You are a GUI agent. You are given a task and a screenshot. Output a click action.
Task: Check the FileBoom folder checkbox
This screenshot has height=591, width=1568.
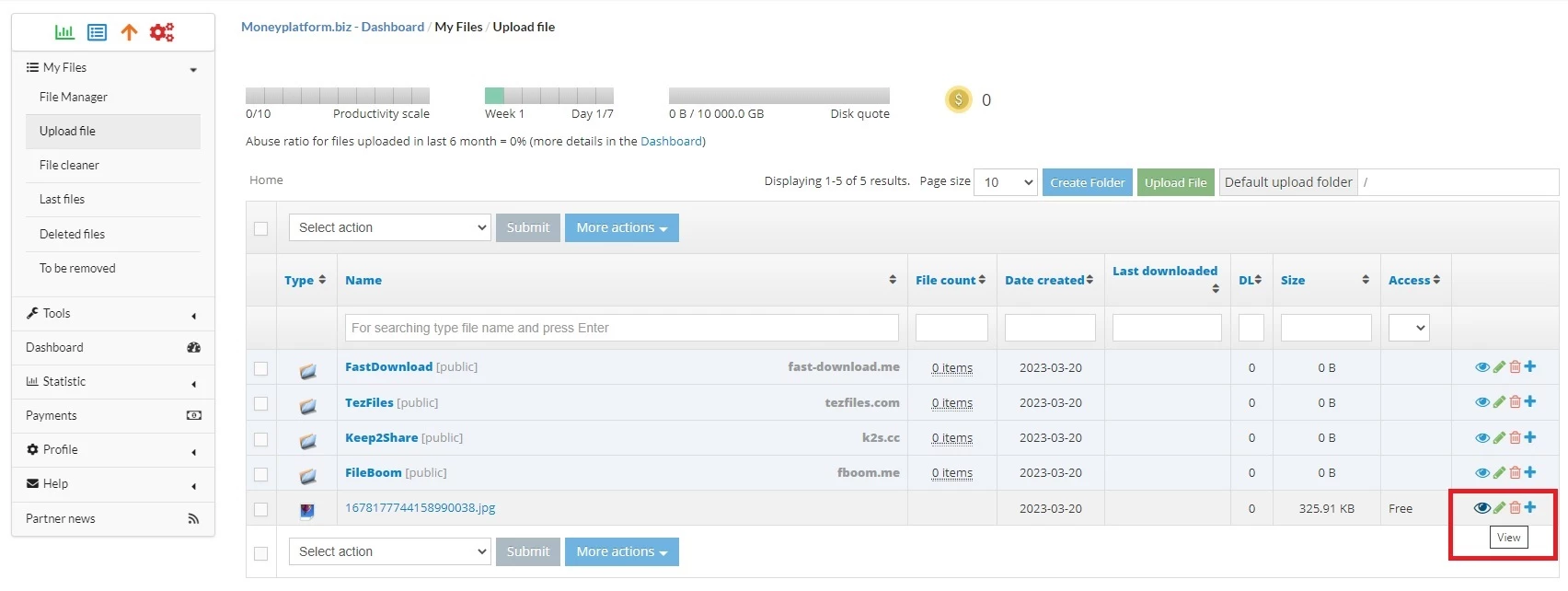pos(261,474)
